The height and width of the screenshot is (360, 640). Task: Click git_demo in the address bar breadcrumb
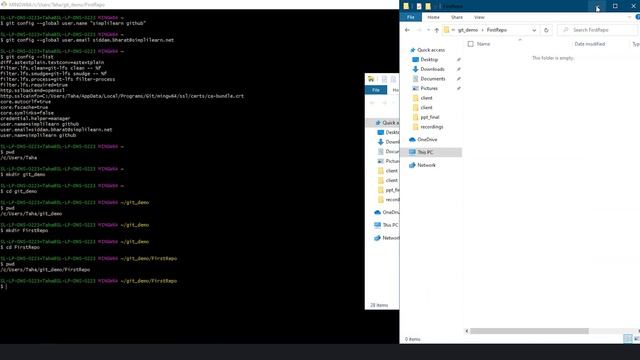(x=468, y=30)
